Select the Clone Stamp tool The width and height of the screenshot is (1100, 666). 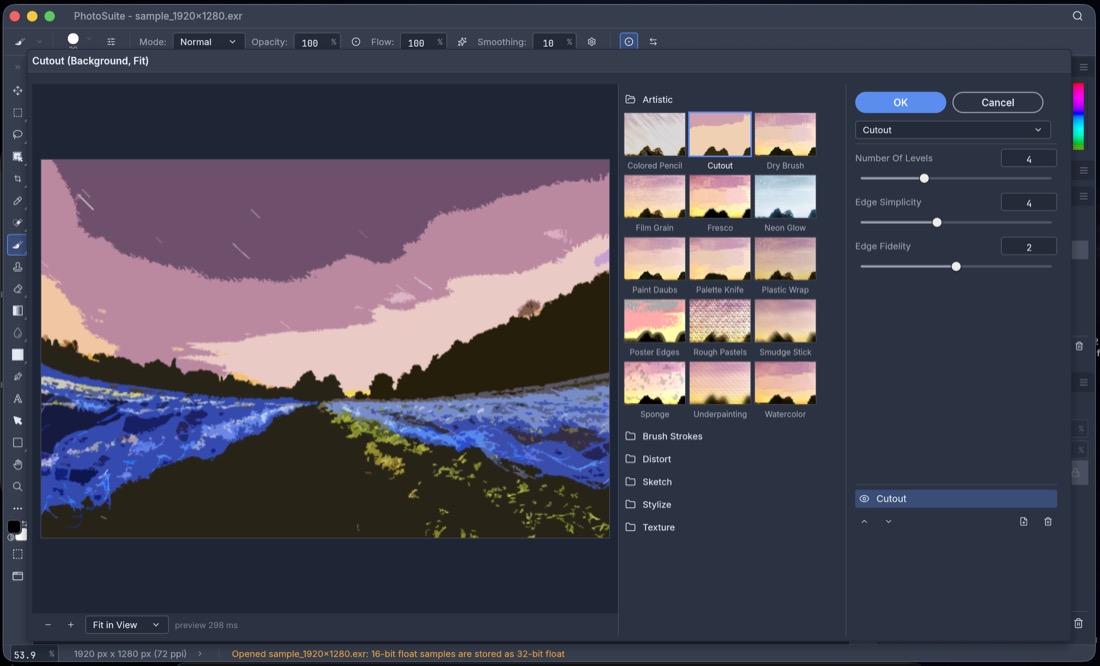point(18,267)
